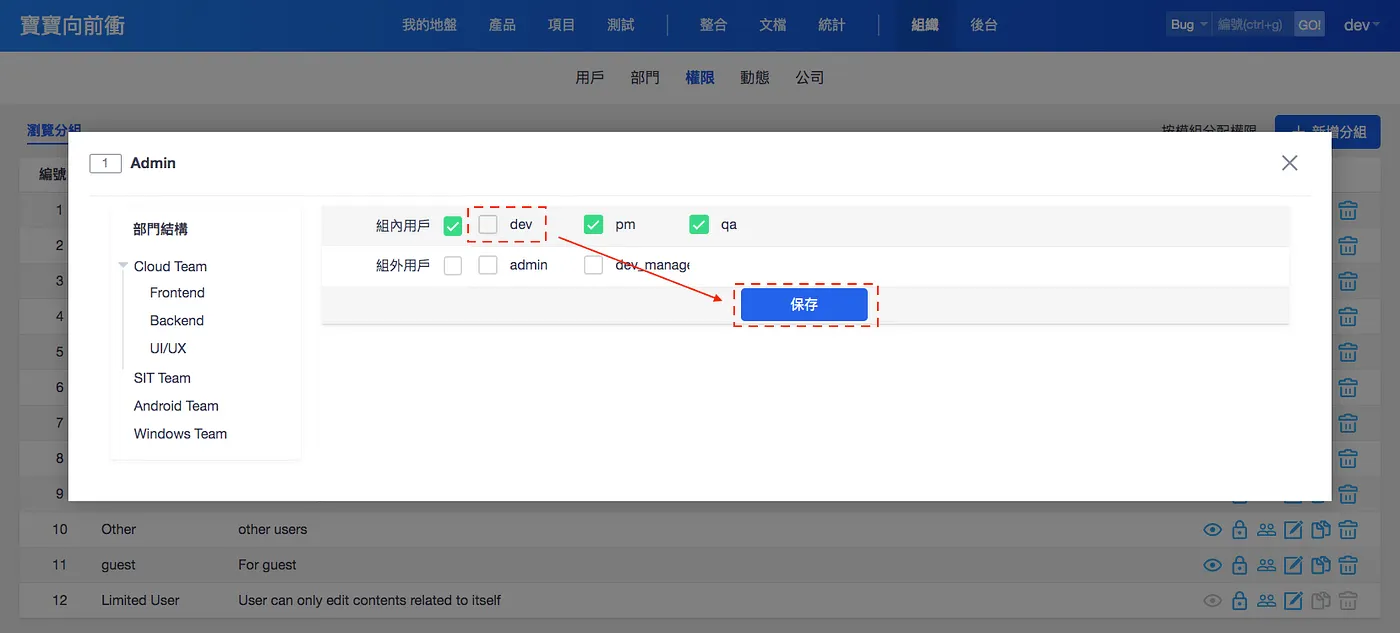Open the 組織 menu
This screenshot has width=1400, height=633.
click(x=925, y=25)
